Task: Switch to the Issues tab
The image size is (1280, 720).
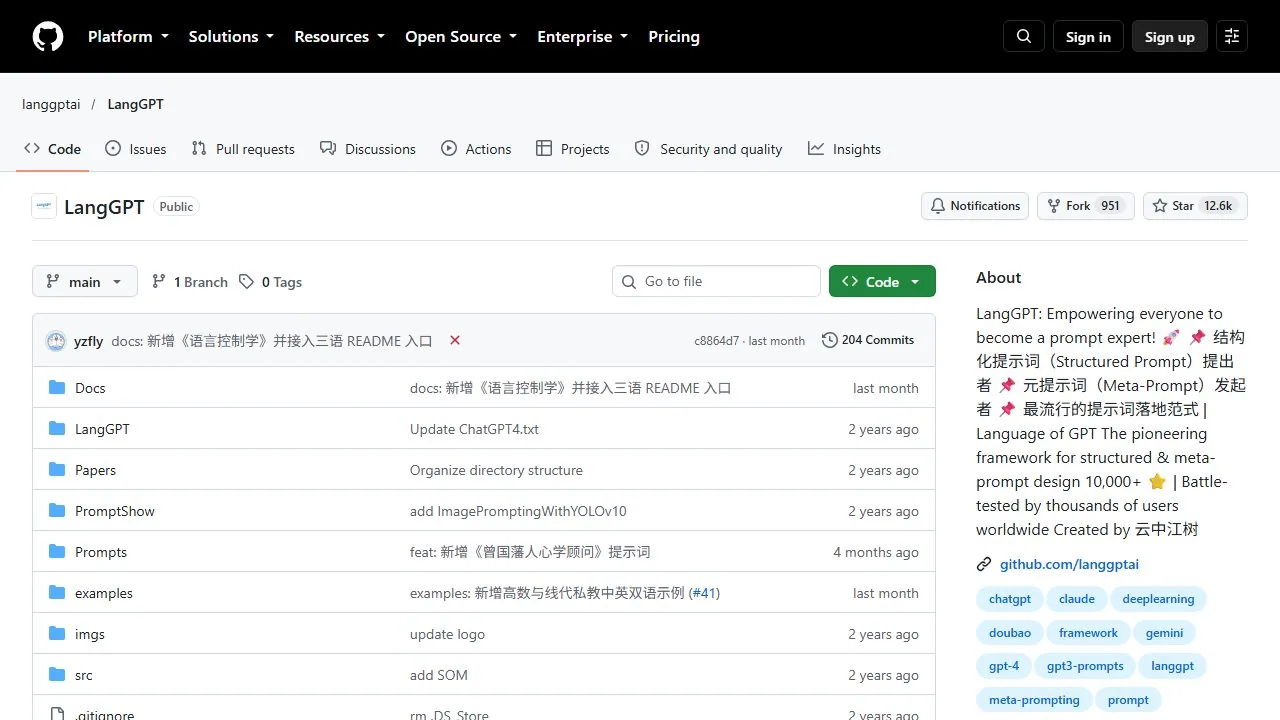Action: tap(135, 149)
